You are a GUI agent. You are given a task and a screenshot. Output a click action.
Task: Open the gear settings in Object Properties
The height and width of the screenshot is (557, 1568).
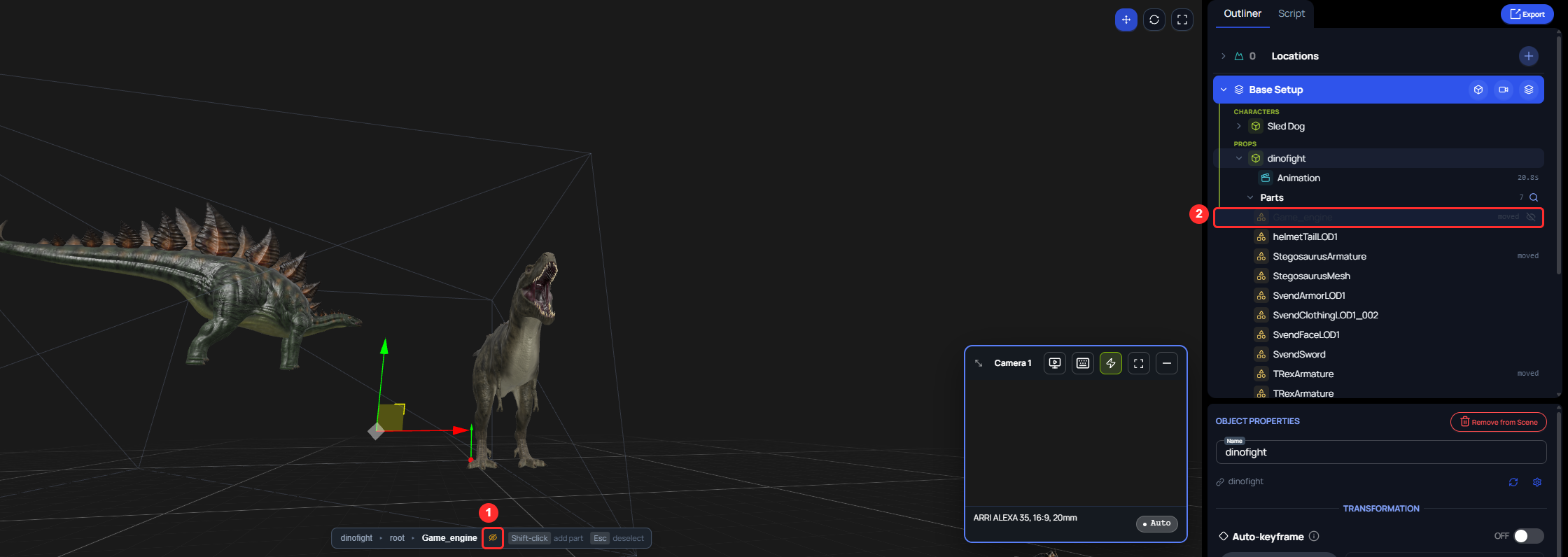click(x=1537, y=482)
